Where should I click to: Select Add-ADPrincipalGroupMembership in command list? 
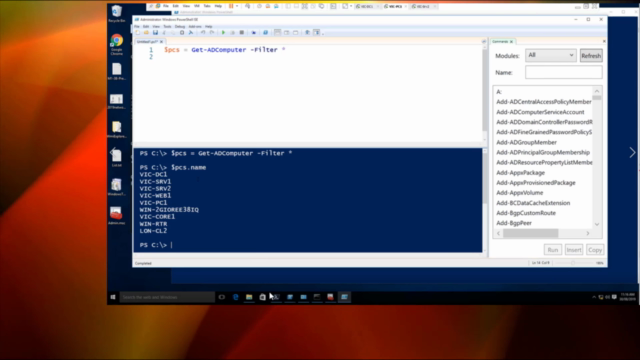click(543, 152)
